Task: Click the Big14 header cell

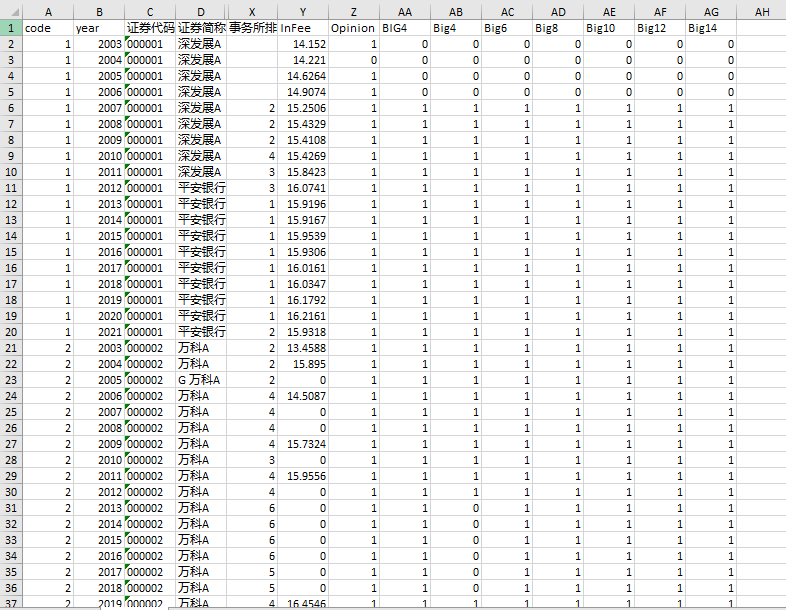Action: point(710,28)
